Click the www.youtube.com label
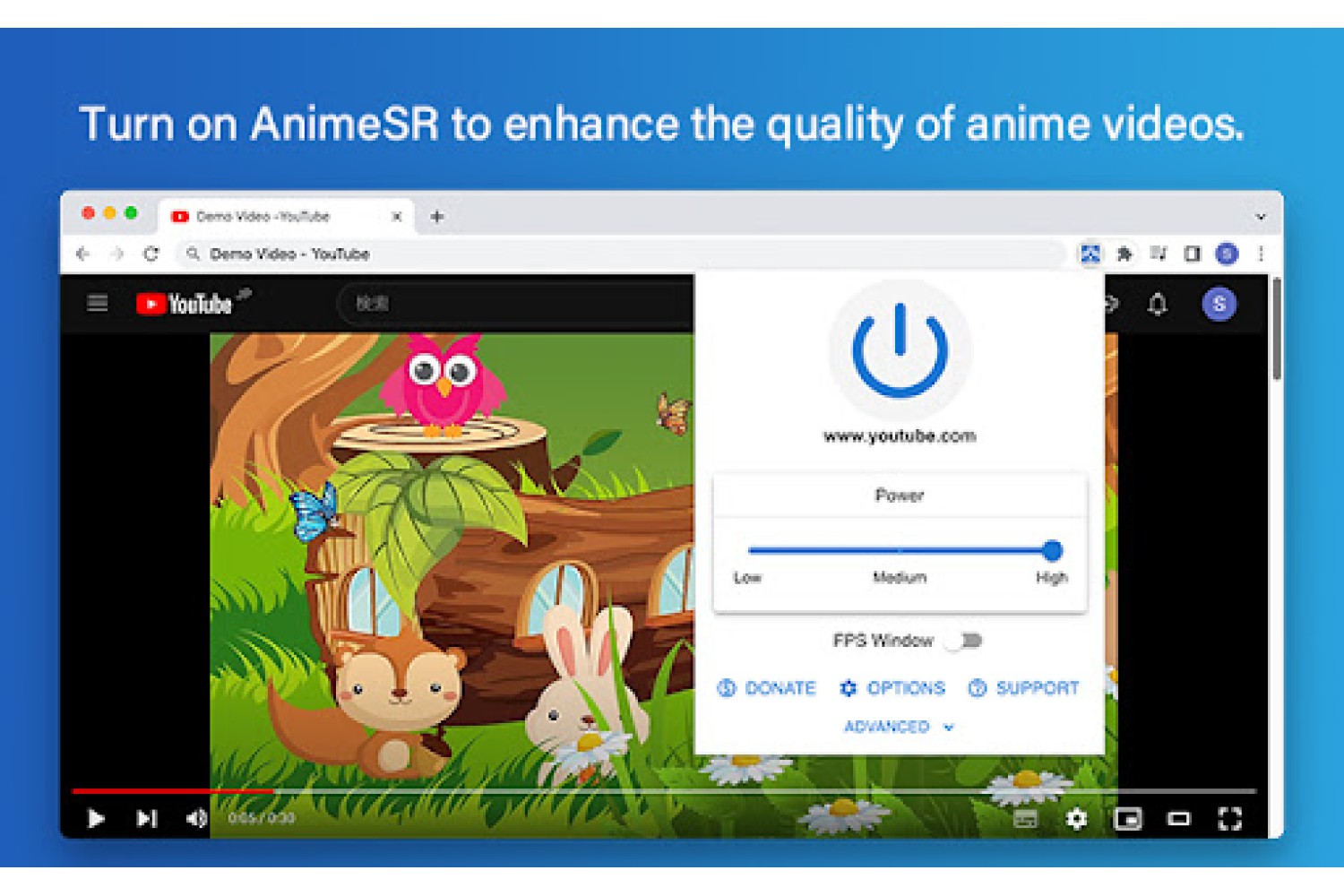The width and height of the screenshot is (1344, 896). 900,436
